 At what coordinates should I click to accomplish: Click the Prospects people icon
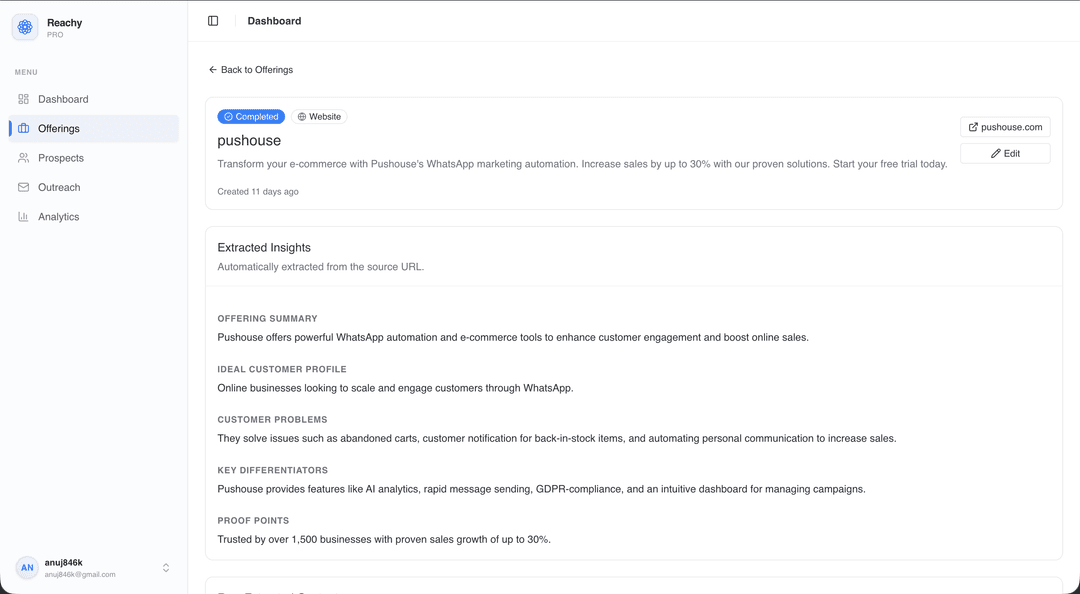(x=23, y=158)
